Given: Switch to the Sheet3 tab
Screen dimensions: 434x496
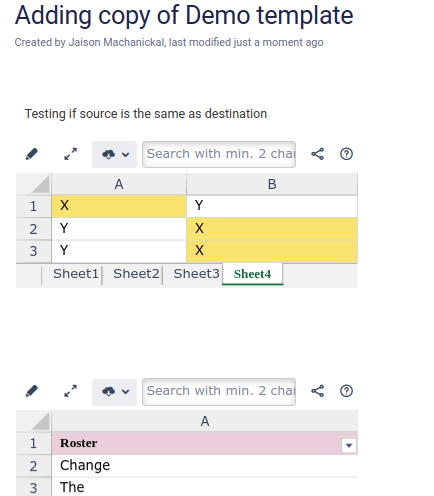Looking at the screenshot, I should [x=196, y=274].
